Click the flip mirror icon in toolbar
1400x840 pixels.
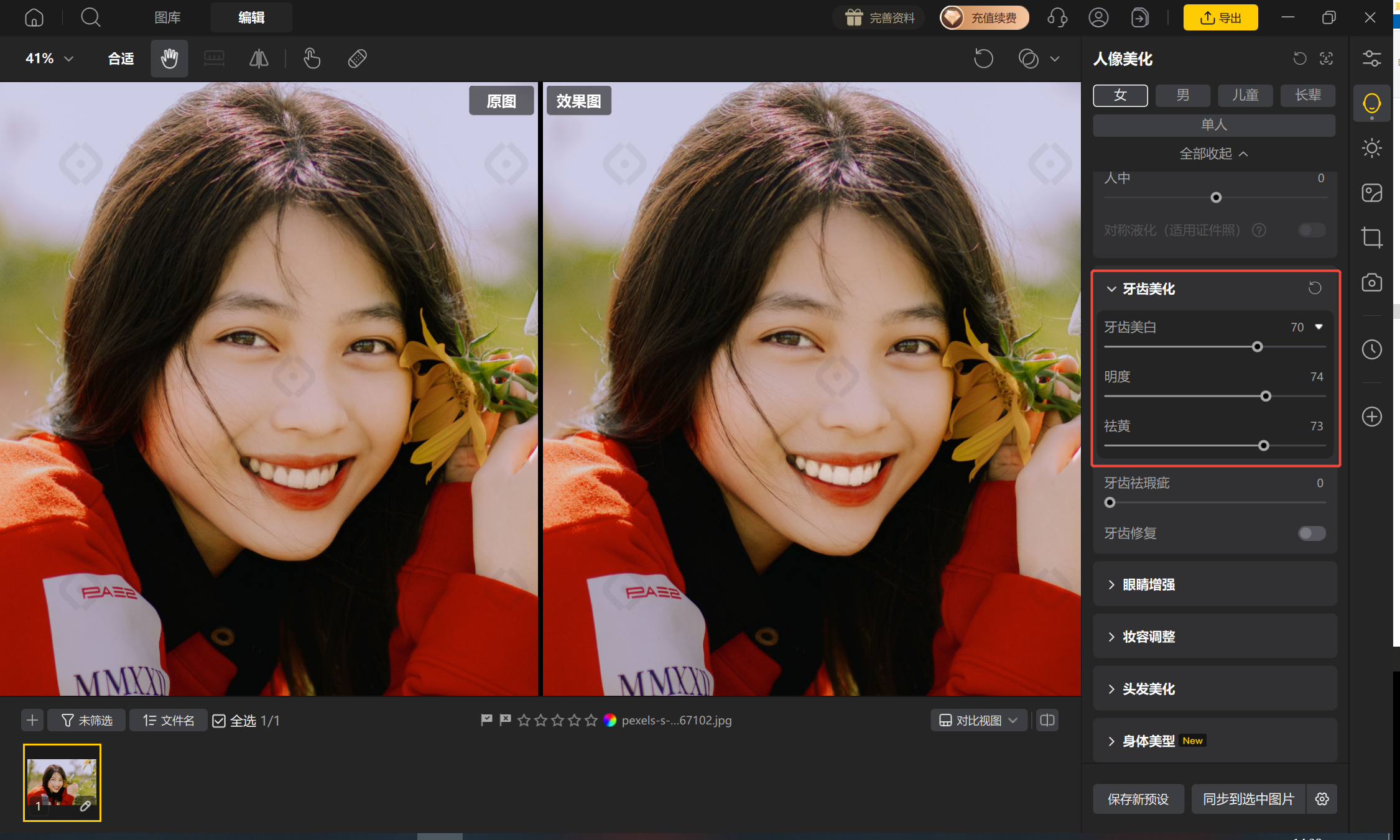(259, 59)
